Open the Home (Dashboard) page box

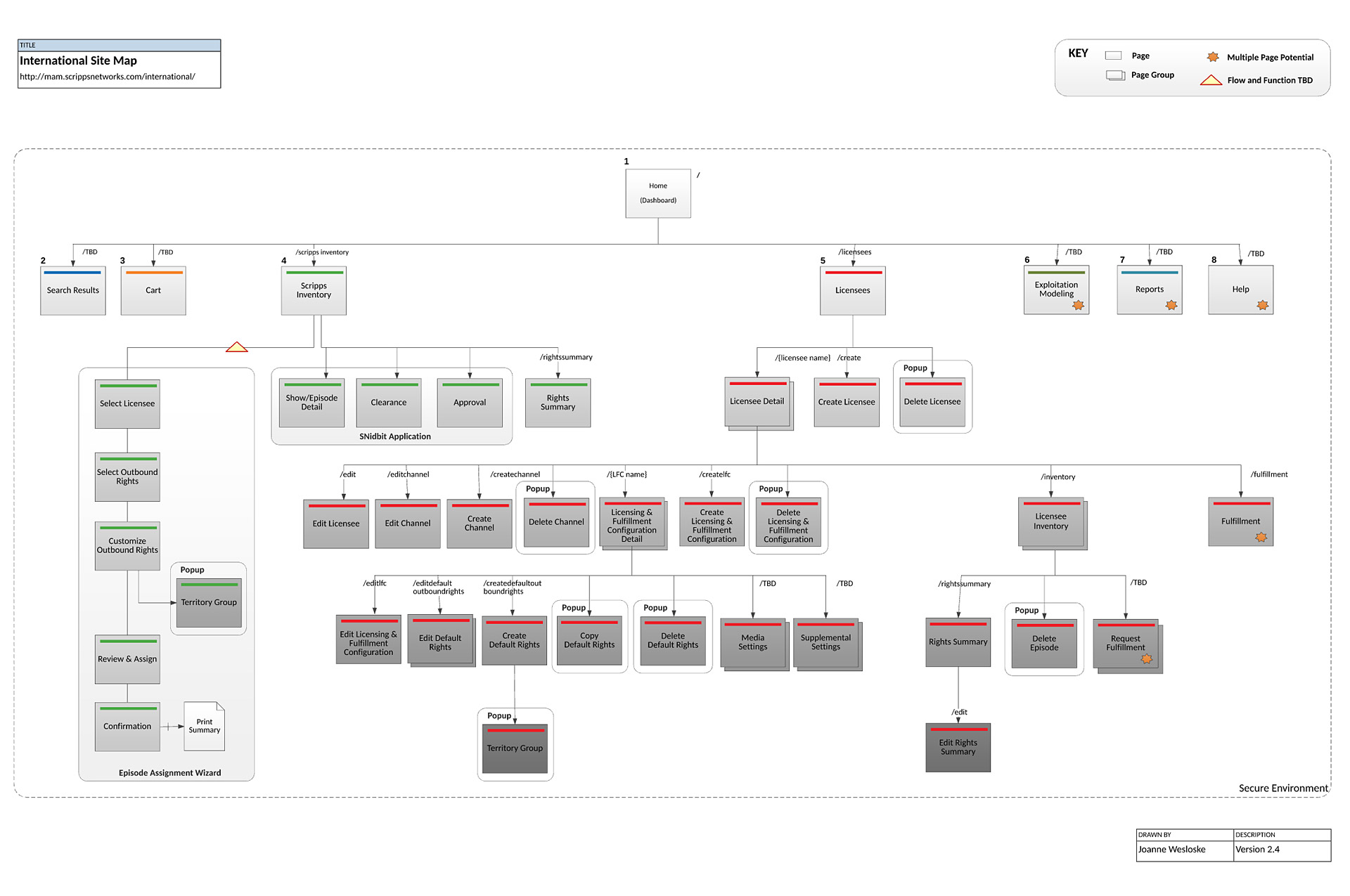point(658,193)
